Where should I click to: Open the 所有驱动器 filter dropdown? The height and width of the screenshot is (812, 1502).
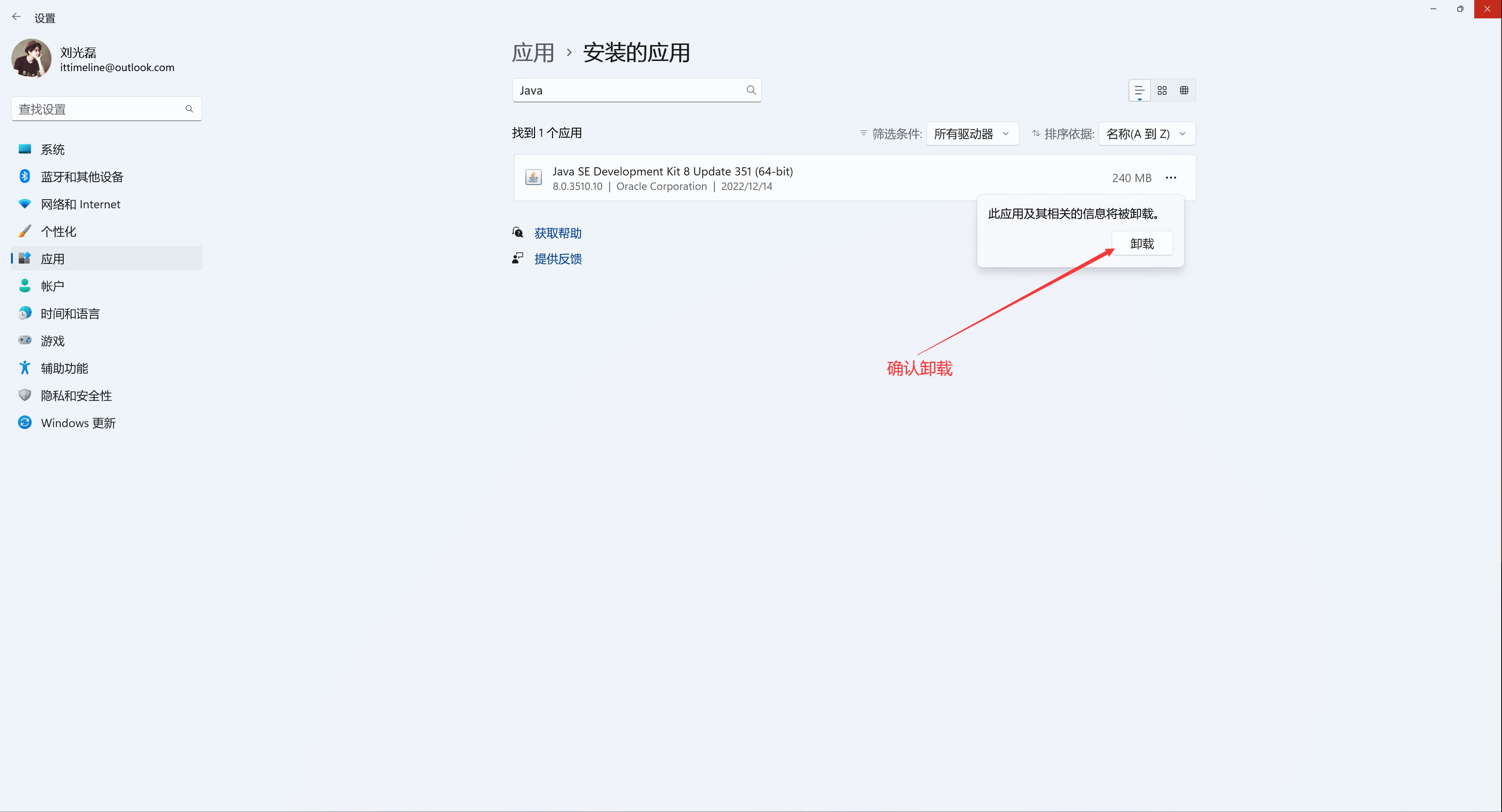coord(973,134)
